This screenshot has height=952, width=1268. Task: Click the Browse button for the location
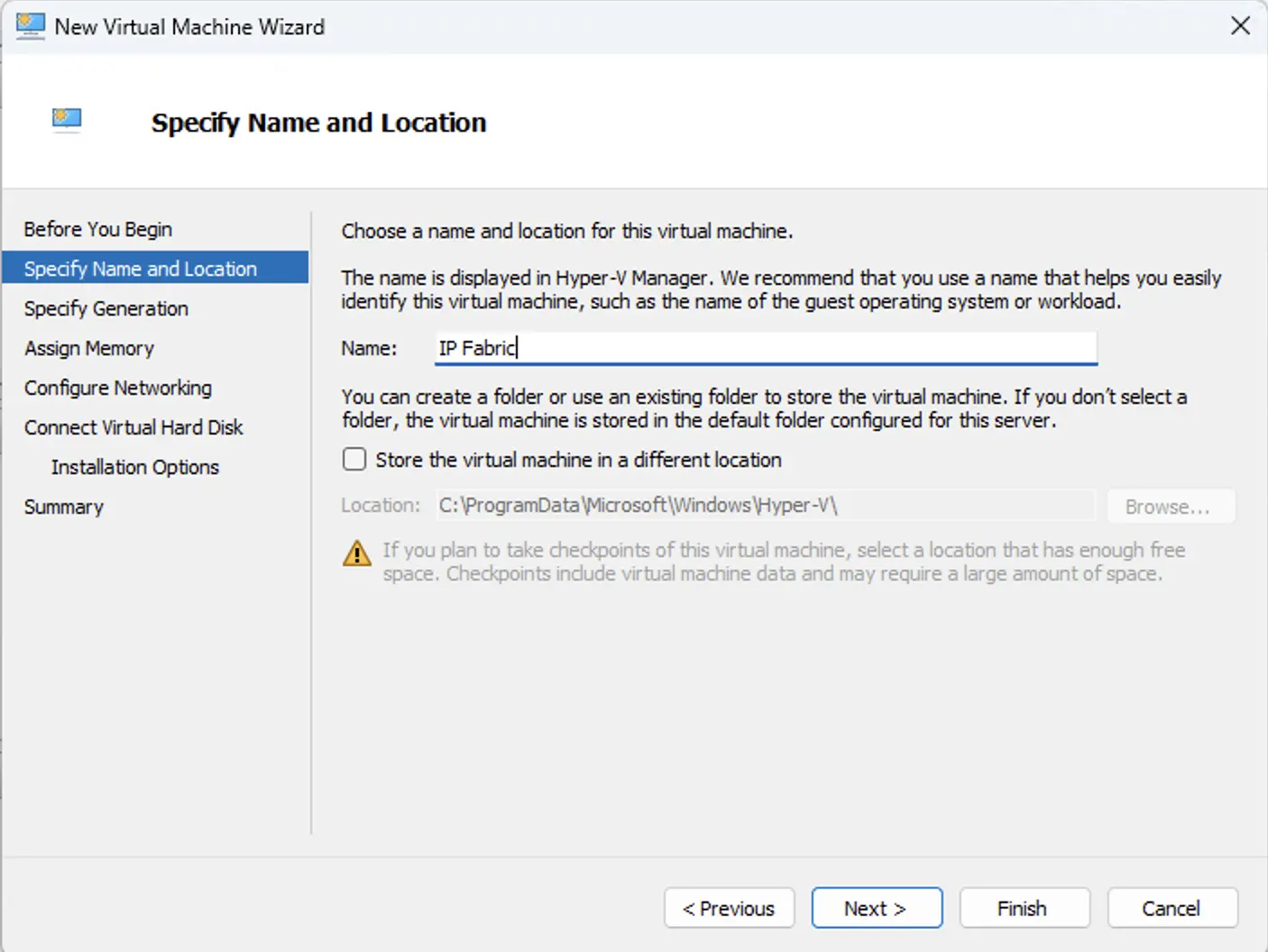point(1170,506)
